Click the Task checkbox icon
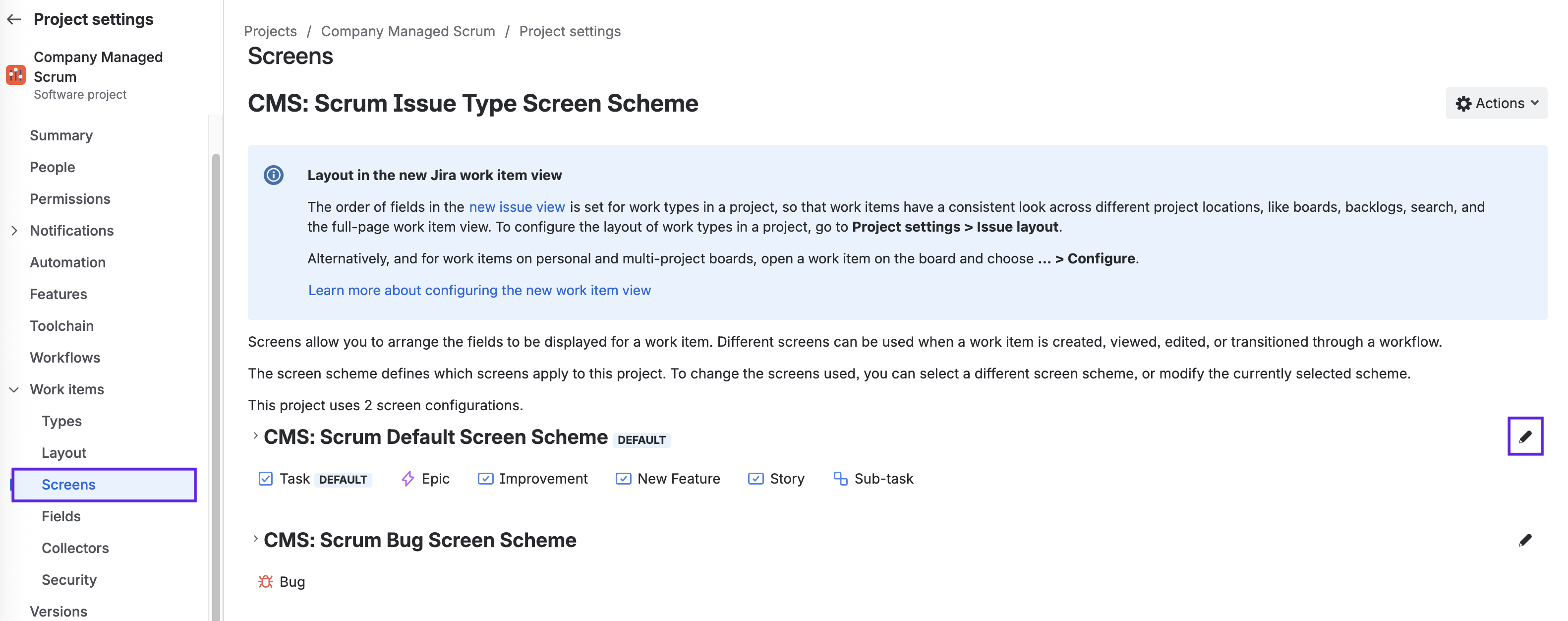1568x621 pixels. (265, 479)
